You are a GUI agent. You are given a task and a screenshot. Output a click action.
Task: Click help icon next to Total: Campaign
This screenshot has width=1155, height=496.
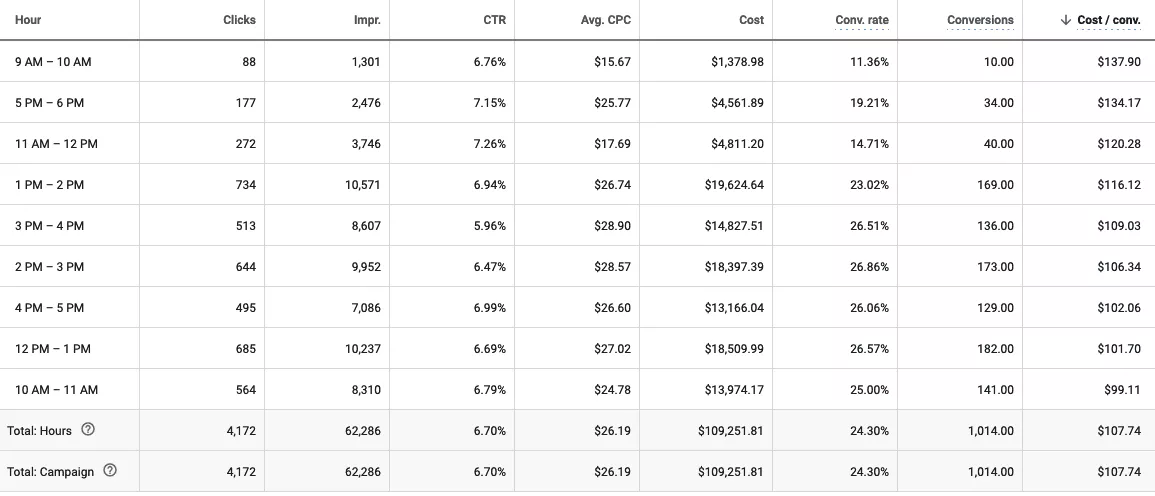pos(110,471)
